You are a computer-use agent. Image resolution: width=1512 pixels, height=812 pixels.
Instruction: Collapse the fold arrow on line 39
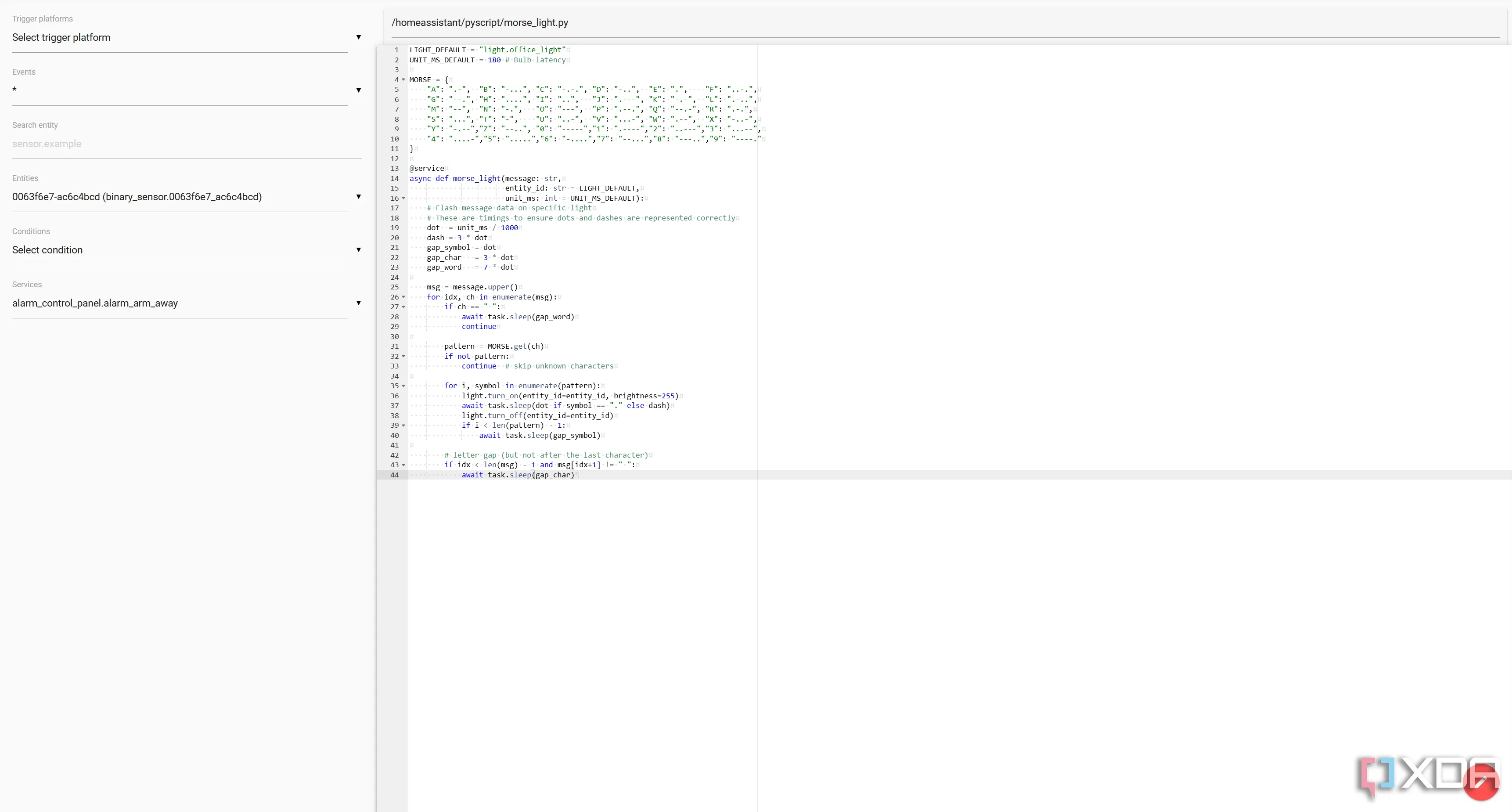pyautogui.click(x=403, y=426)
